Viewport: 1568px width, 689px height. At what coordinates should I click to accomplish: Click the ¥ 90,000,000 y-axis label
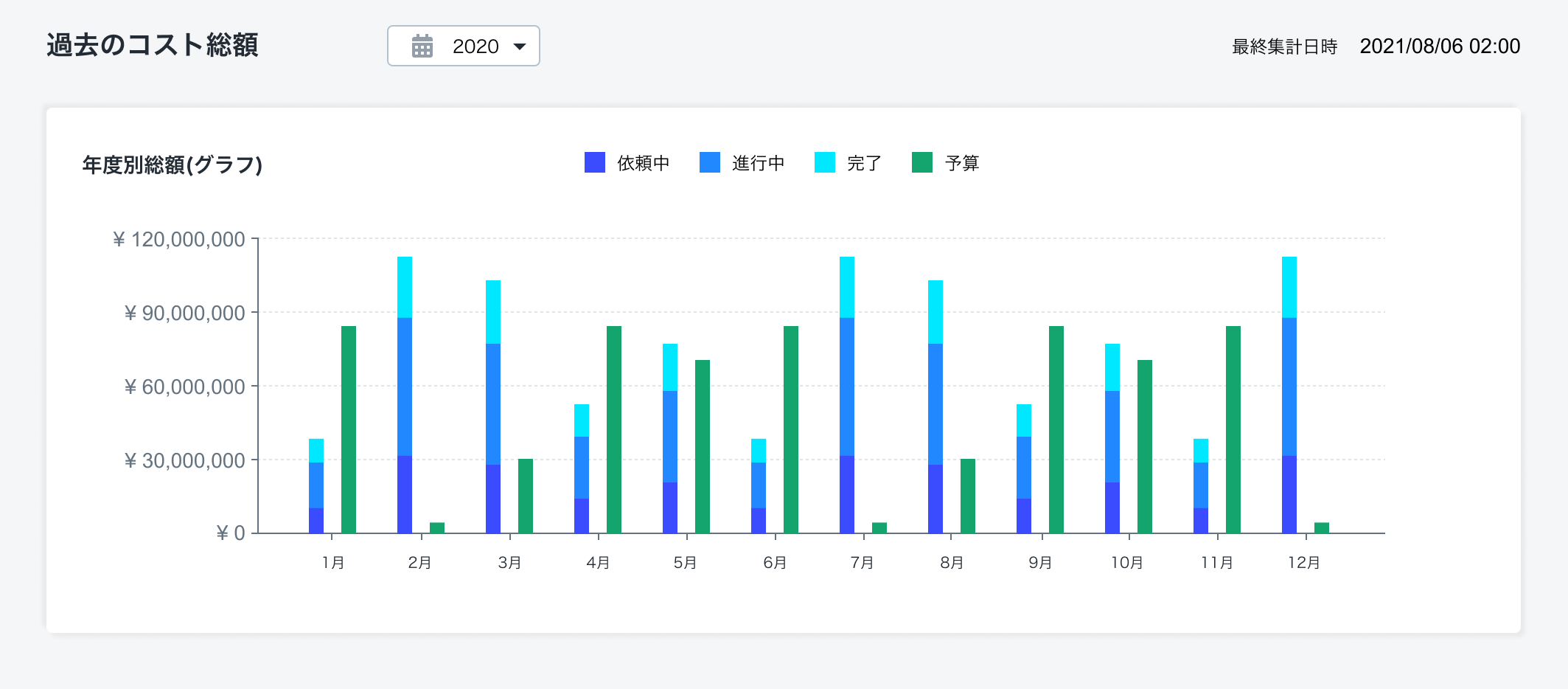click(184, 314)
